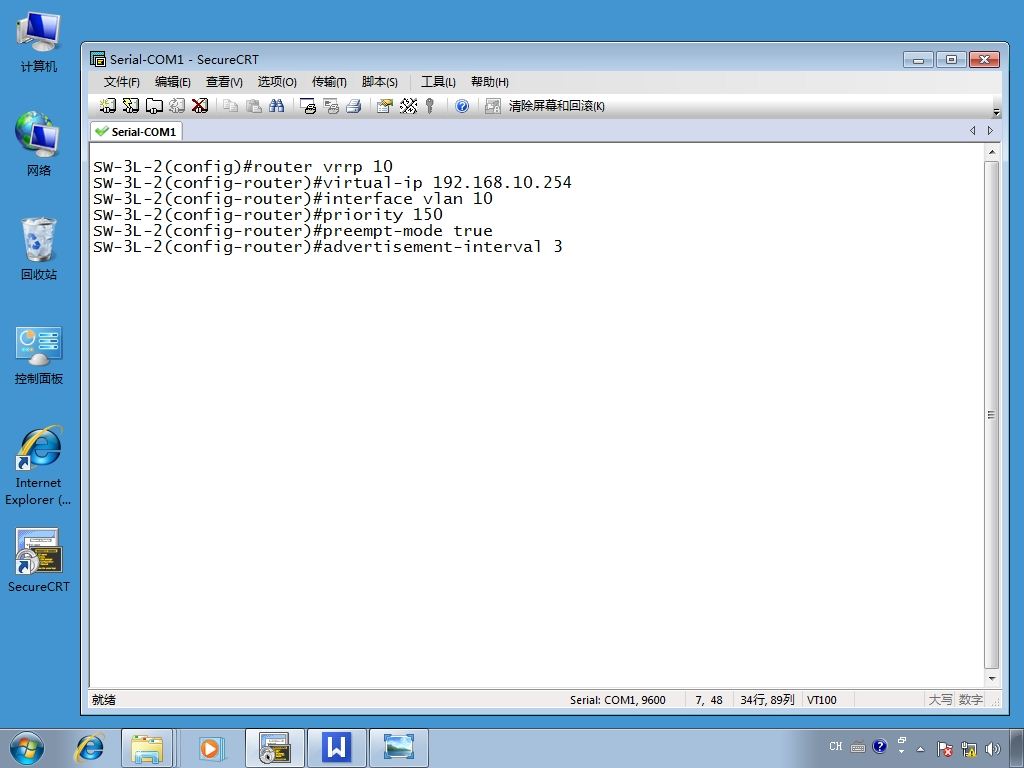Open the 编辑(E) menu
The height and width of the screenshot is (768, 1024).
tap(172, 82)
